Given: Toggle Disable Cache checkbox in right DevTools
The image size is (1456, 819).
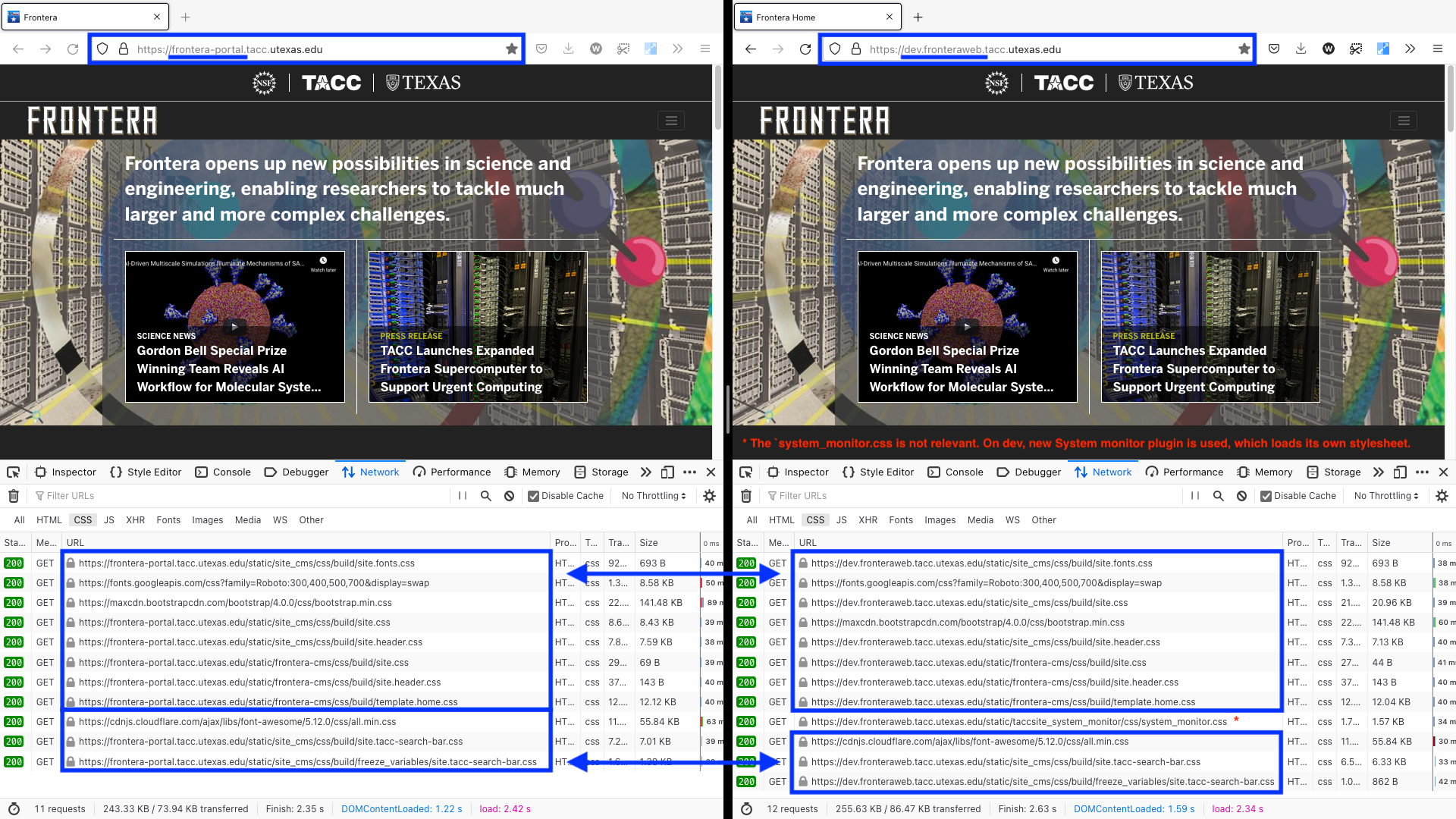Looking at the screenshot, I should [x=1266, y=496].
